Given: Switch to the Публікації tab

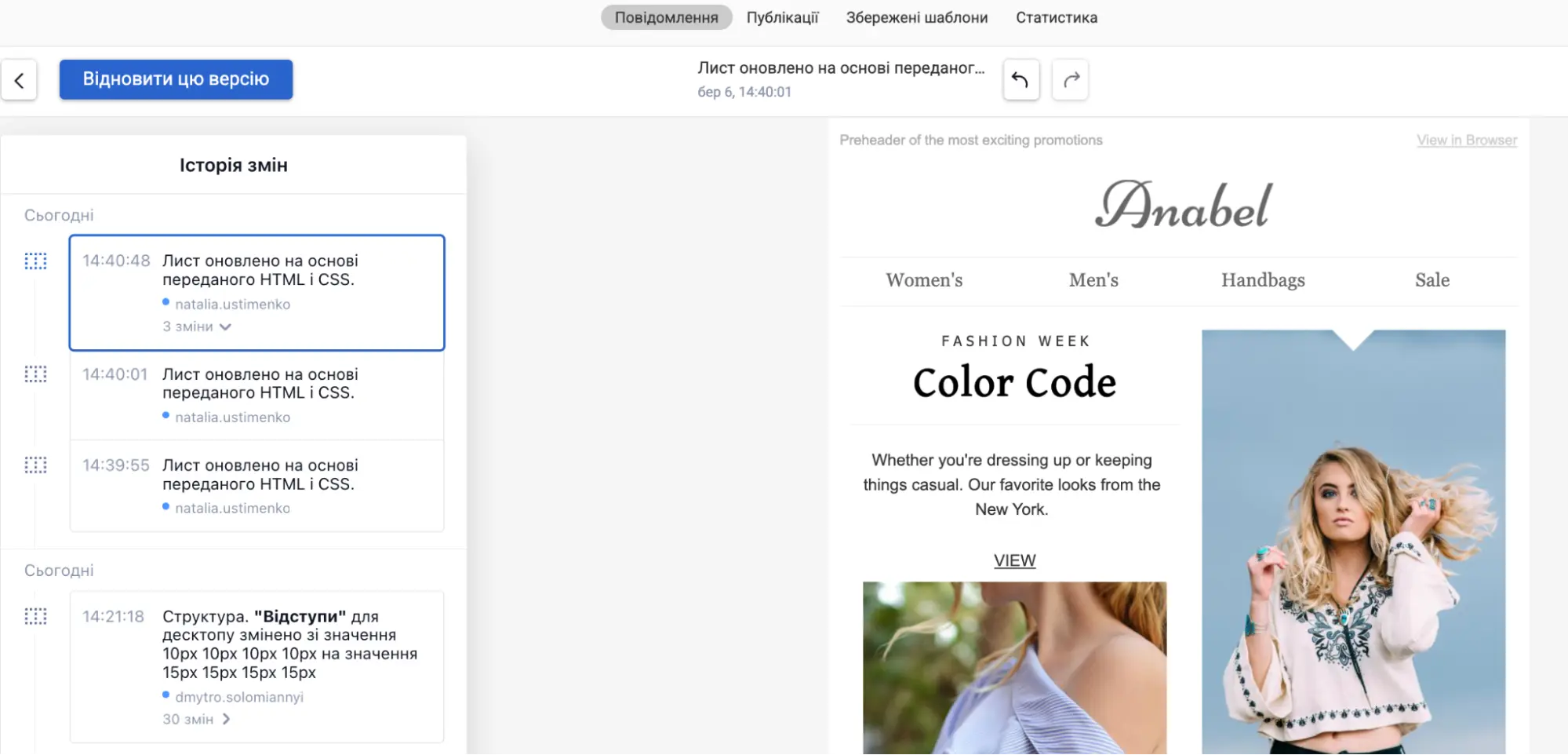Looking at the screenshot, I should [x=782, y=17].
